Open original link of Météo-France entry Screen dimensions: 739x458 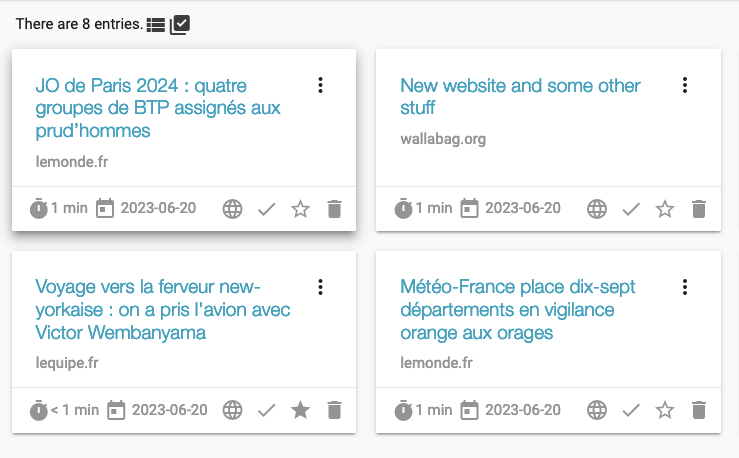597,410
